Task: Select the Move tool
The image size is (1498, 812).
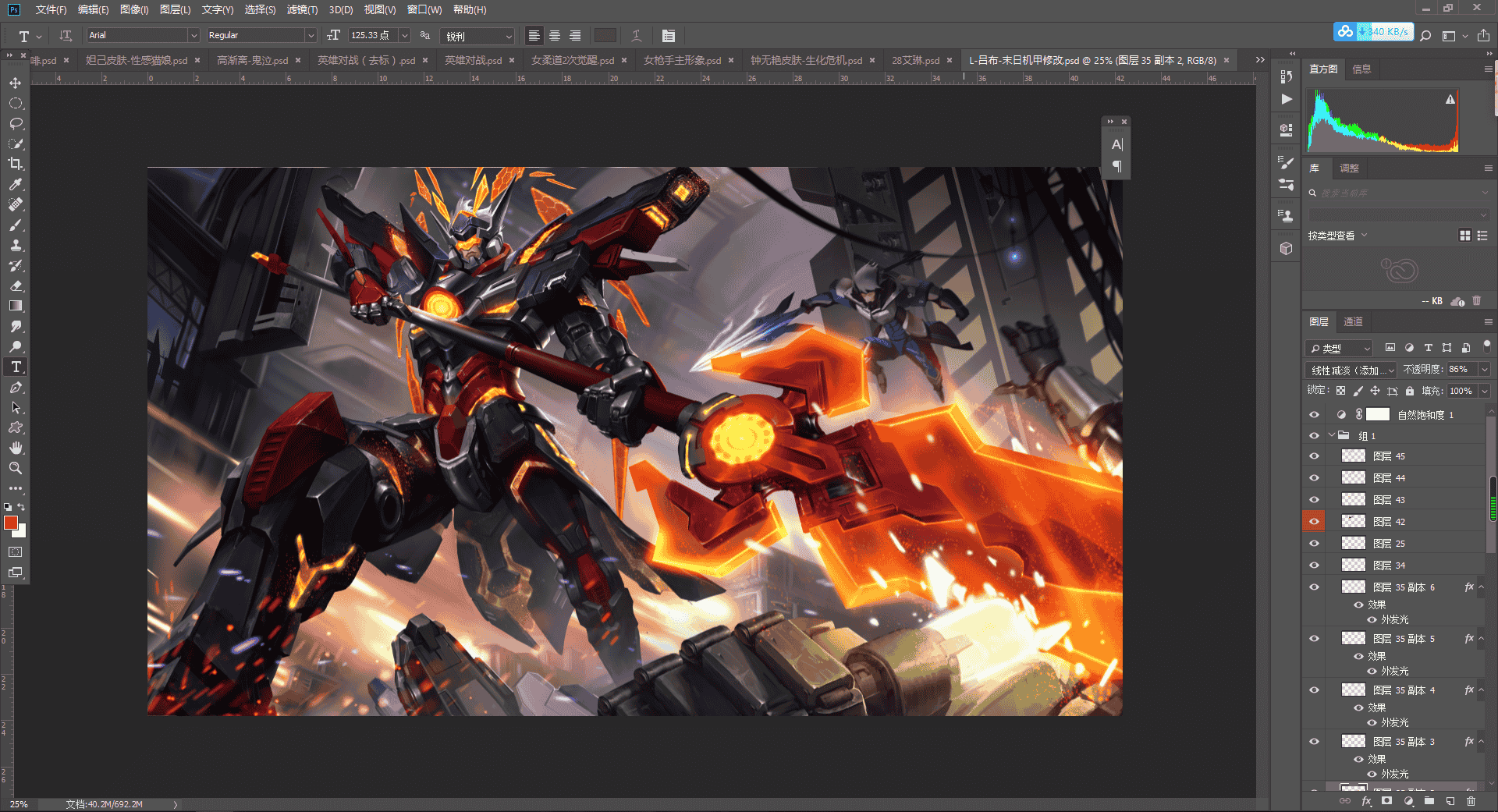Action: [x=16, y=83]
